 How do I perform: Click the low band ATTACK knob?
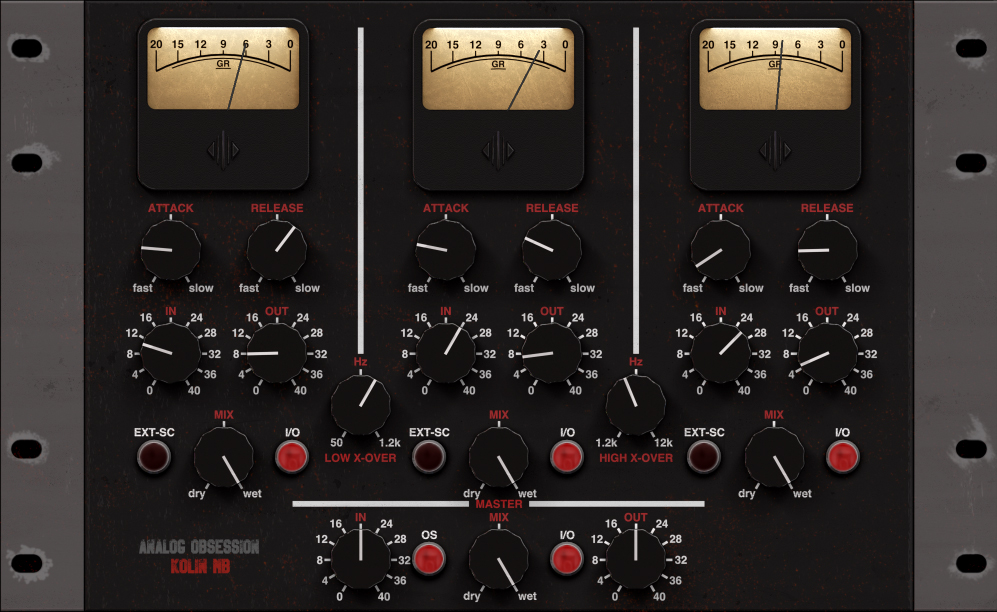point(170,250)
